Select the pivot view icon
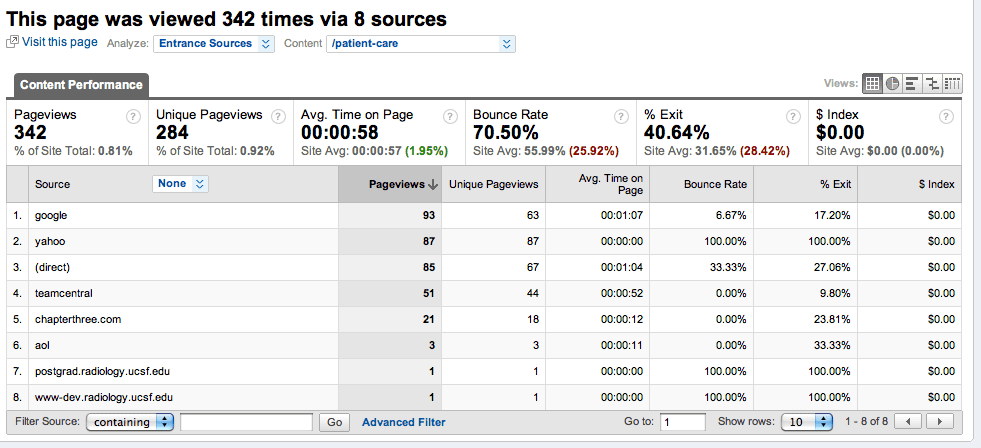This screenshot has height=448, width=981. [x=952, y=83]
